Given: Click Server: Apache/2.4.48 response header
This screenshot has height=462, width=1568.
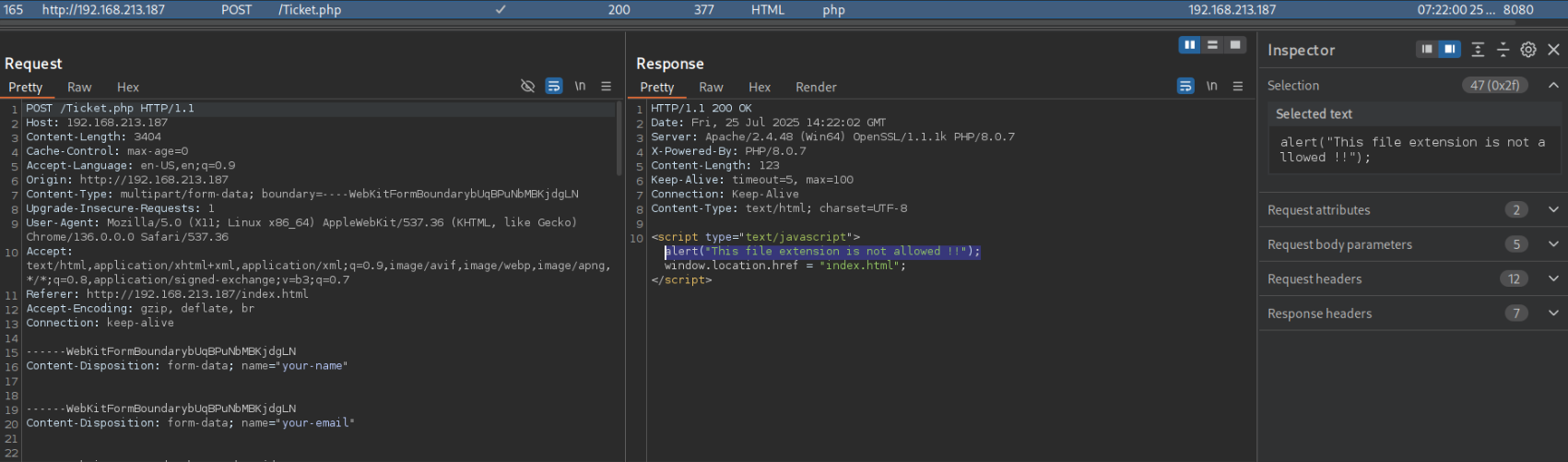Looking at the screenshot, I should tap(832, 136).
